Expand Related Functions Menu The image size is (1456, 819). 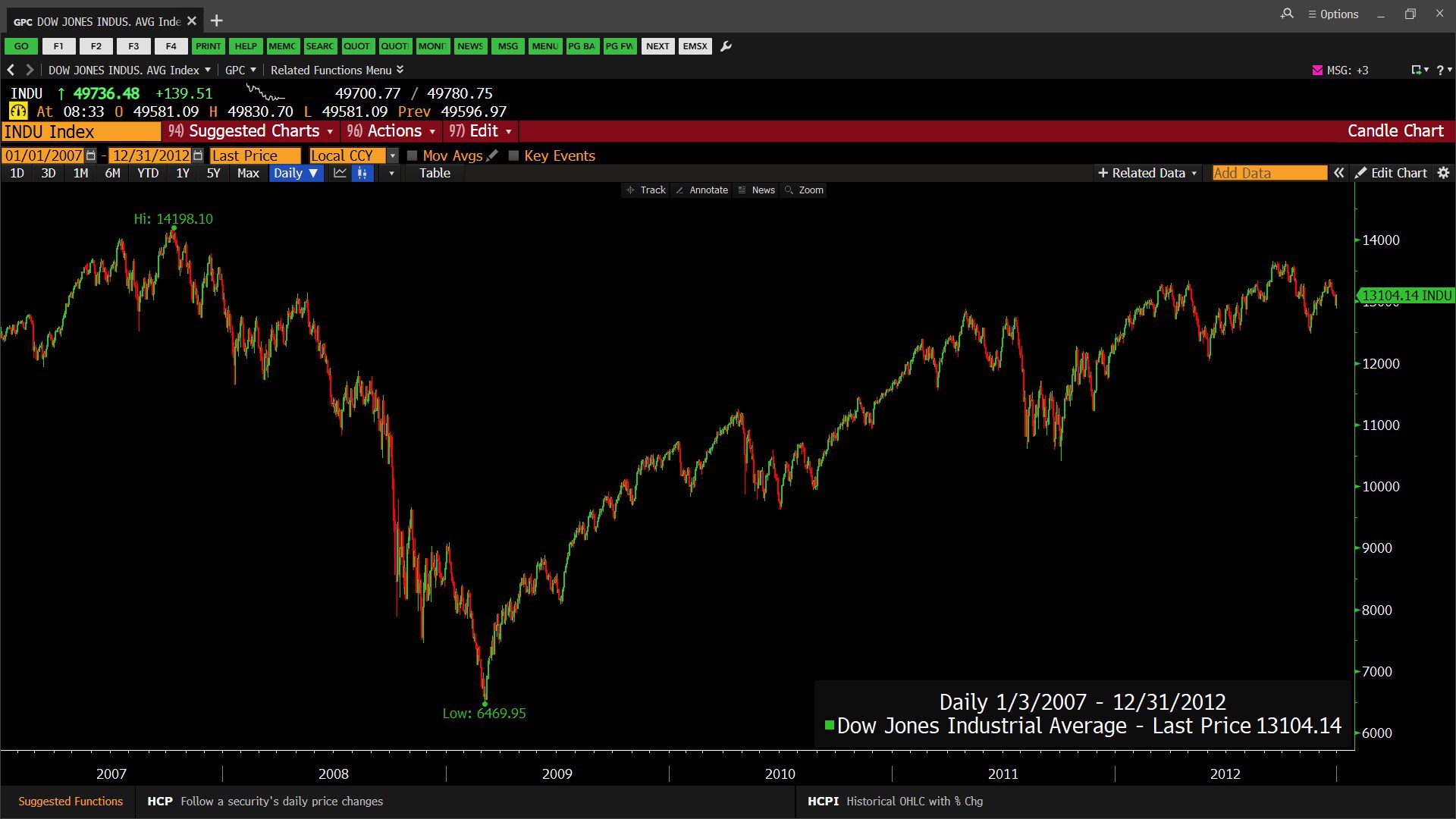[337, 70]
